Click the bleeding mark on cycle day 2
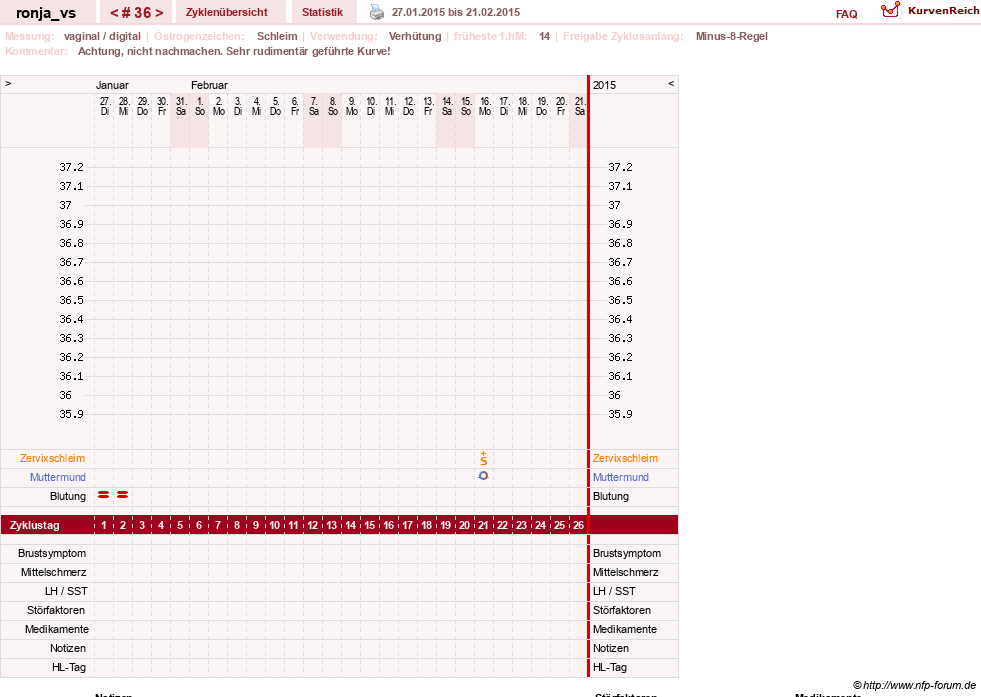Image resolution: width=981 pixels, height=697 pixels. coord(123,495)
